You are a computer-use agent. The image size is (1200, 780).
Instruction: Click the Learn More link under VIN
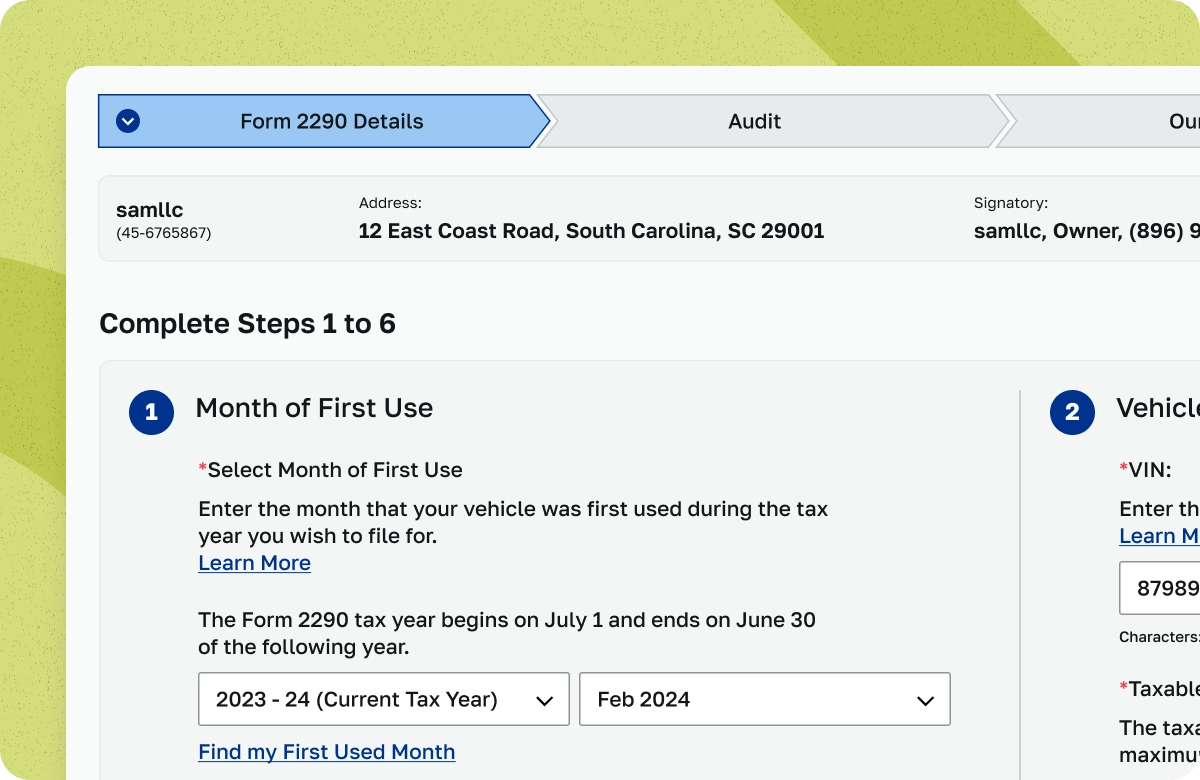pos(1159,536)
